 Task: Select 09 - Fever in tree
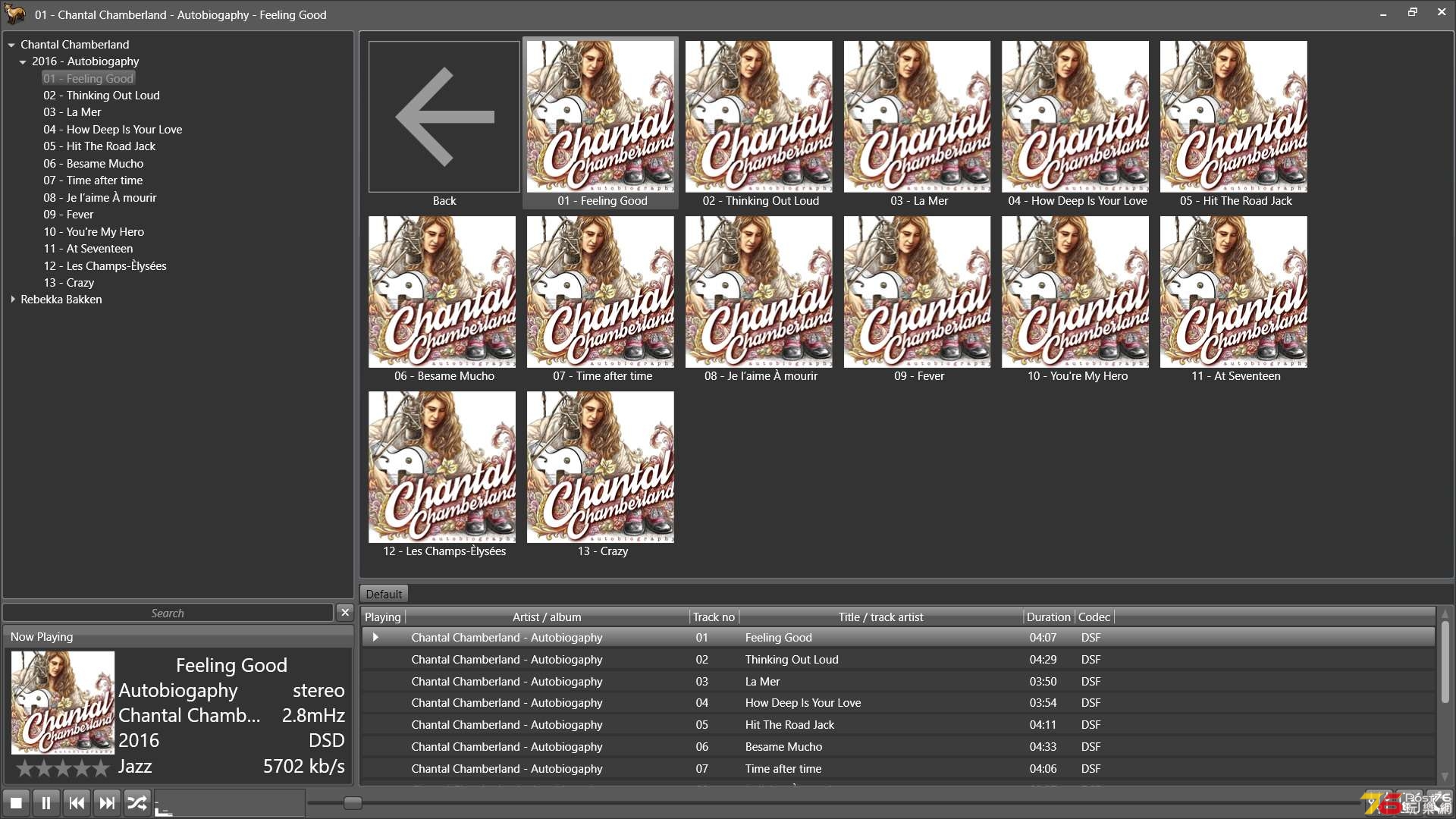(x=68, y=215)
